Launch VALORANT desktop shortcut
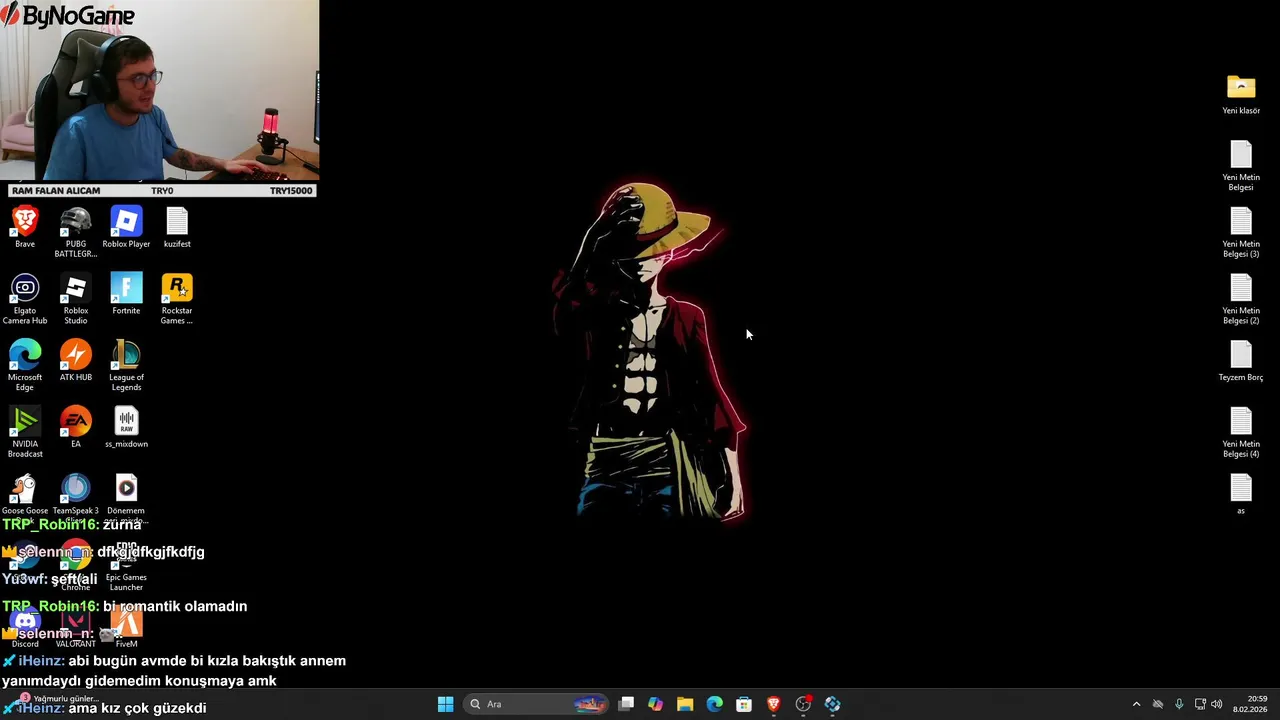Viewport: 1280px width, 720px height. (76, 628)
